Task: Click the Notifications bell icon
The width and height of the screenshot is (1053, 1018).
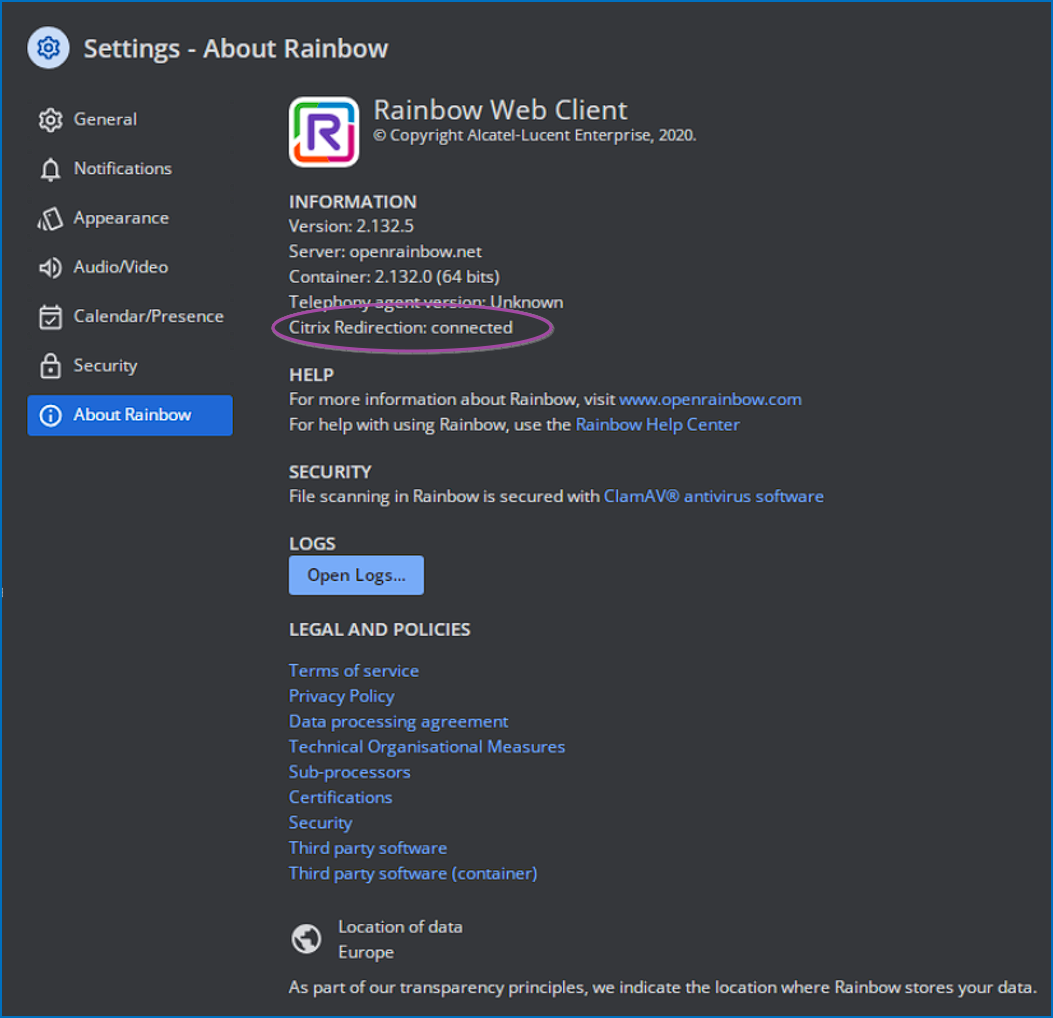Action: click(50, 170)
